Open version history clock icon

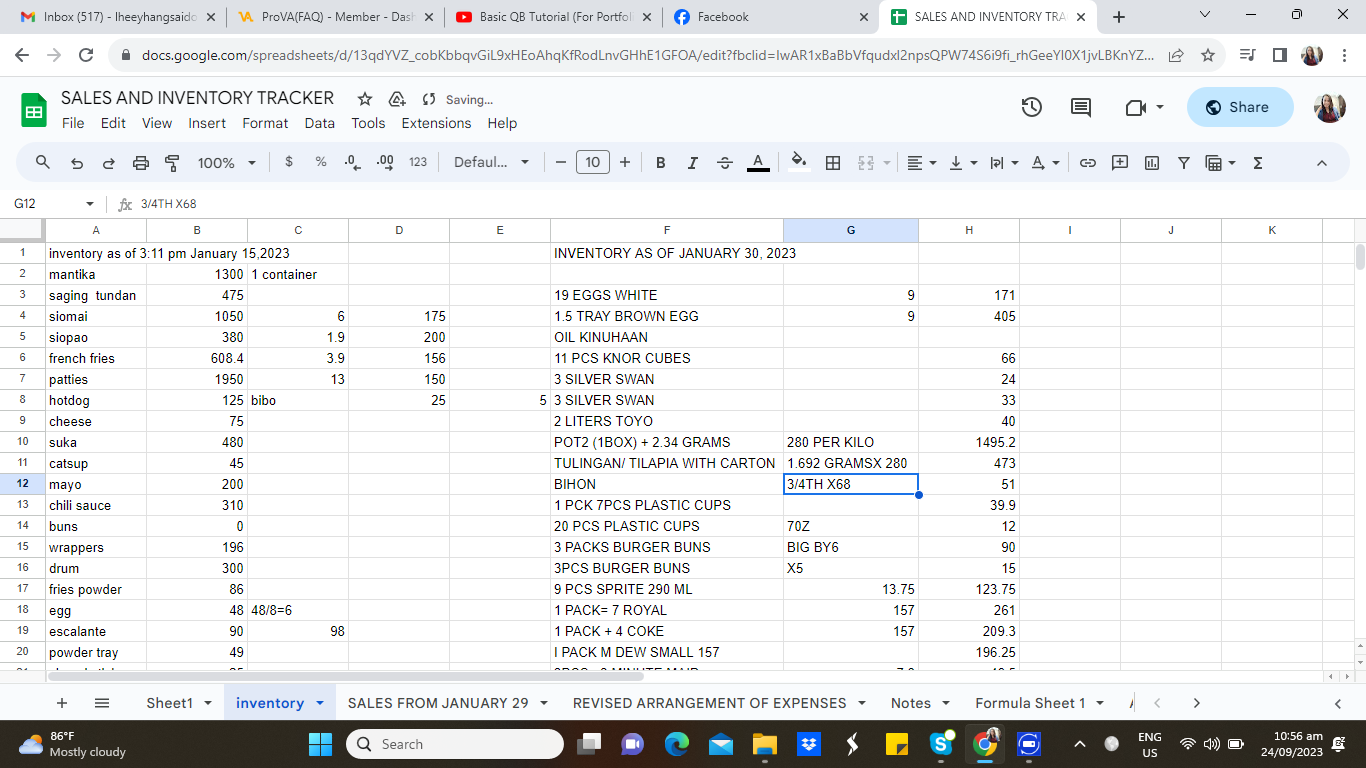pyautogui.click(x=1032, y=107)
